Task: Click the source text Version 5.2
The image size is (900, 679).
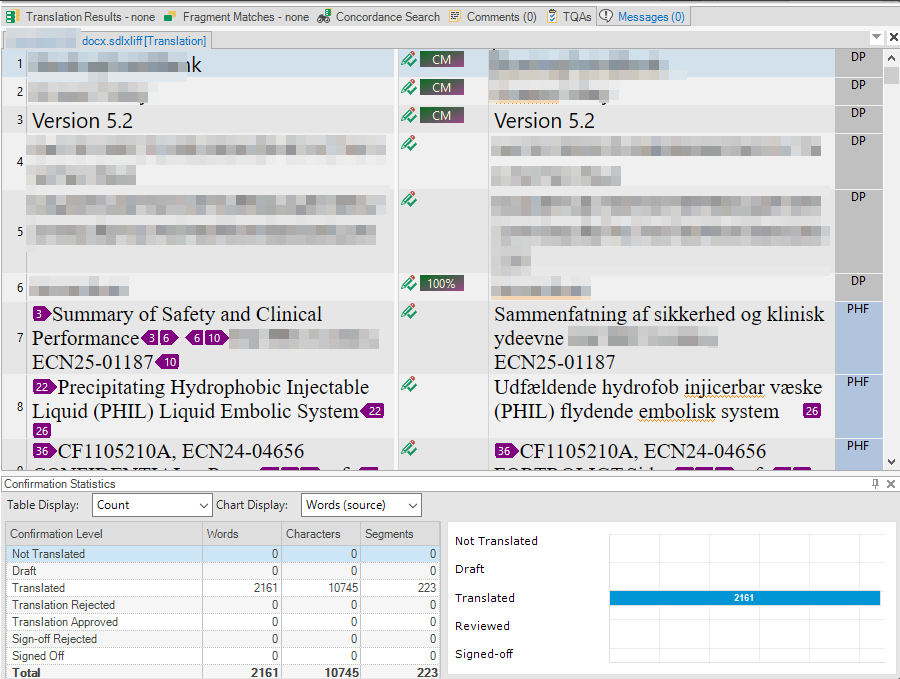Action: 82,121
